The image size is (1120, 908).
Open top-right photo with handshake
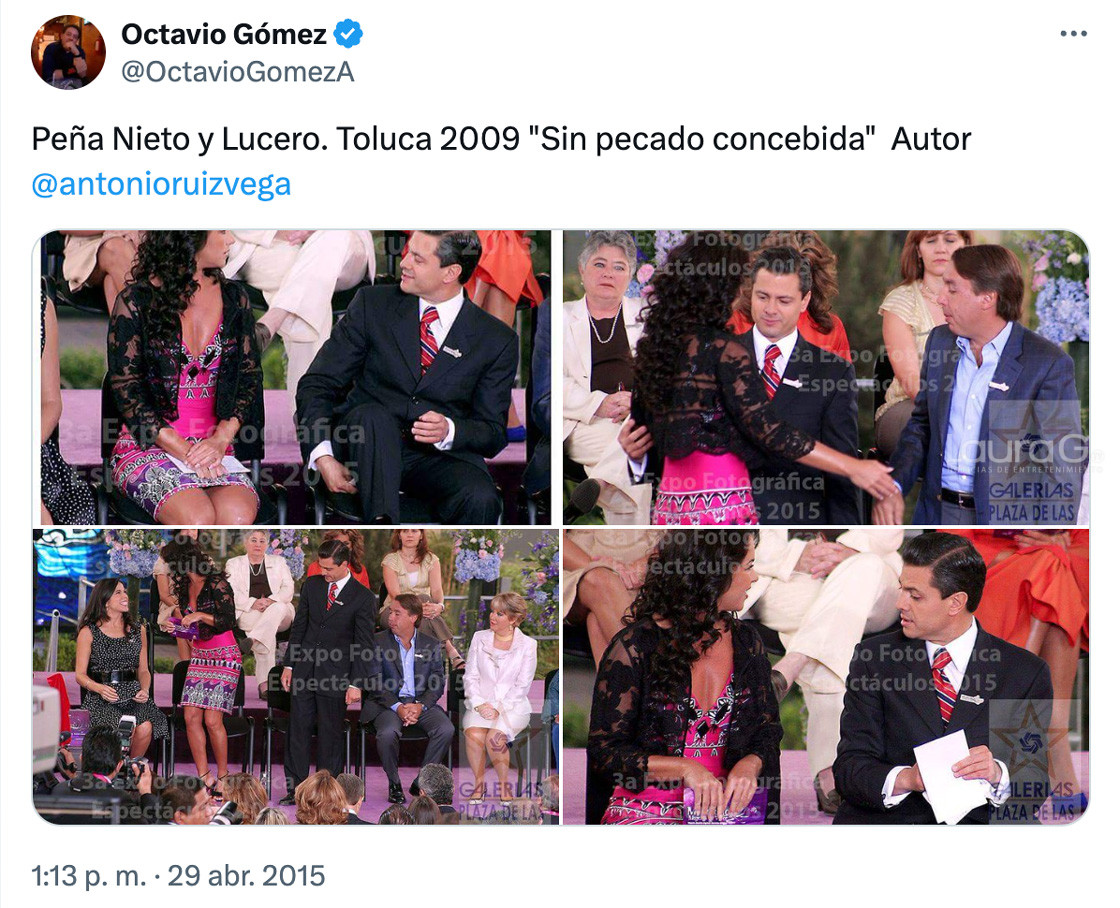(x=826, y=377)
